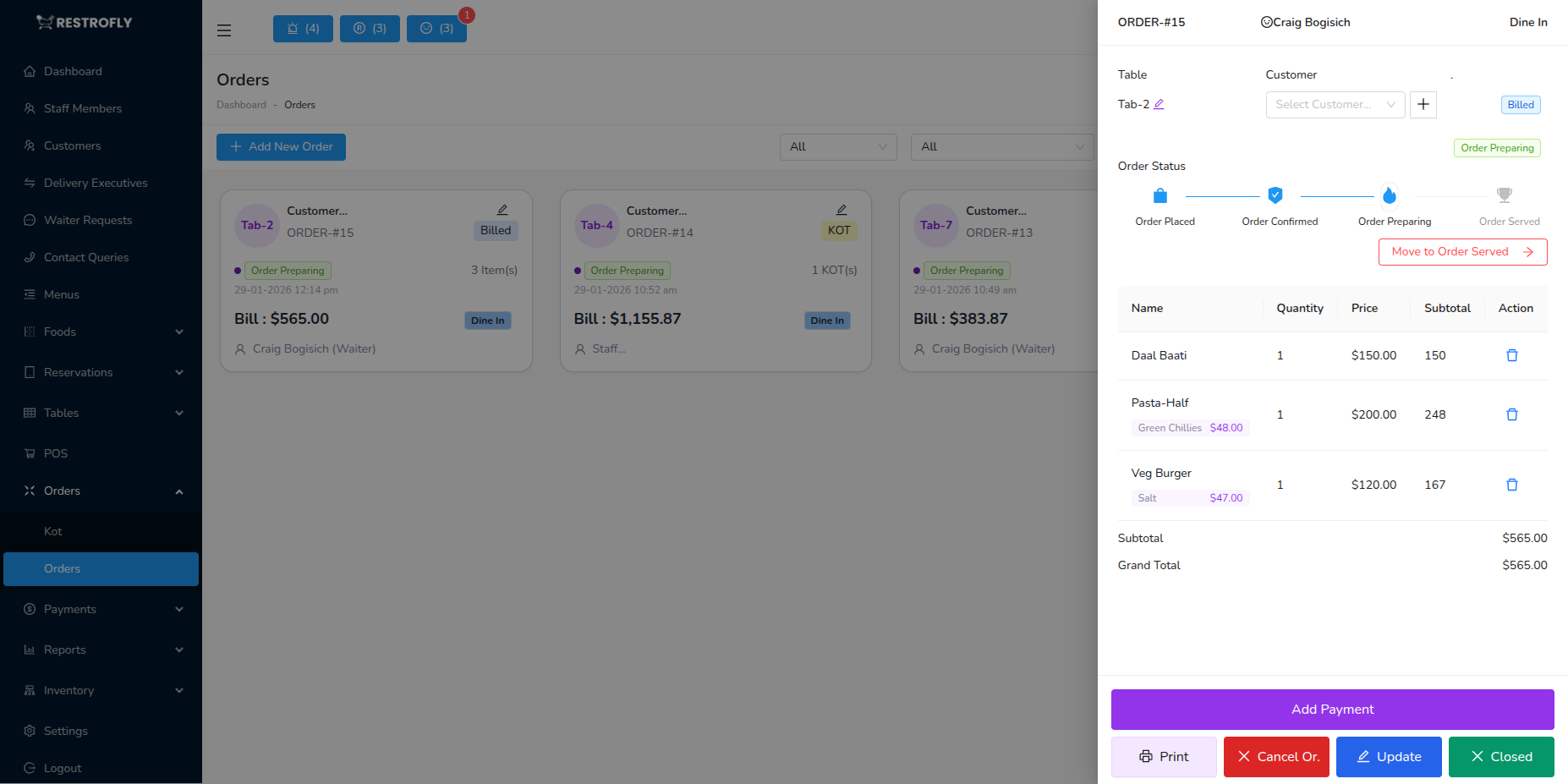Open the Select Customer dropdown
Image resolution: width=1568 pixels, height=784 pixels.
click(1335, 104)
